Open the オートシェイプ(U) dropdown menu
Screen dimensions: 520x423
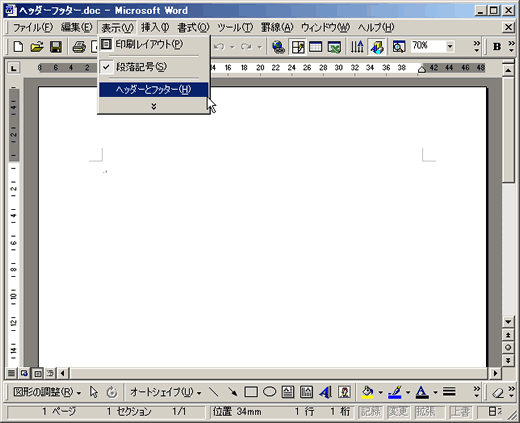(165, 392)
